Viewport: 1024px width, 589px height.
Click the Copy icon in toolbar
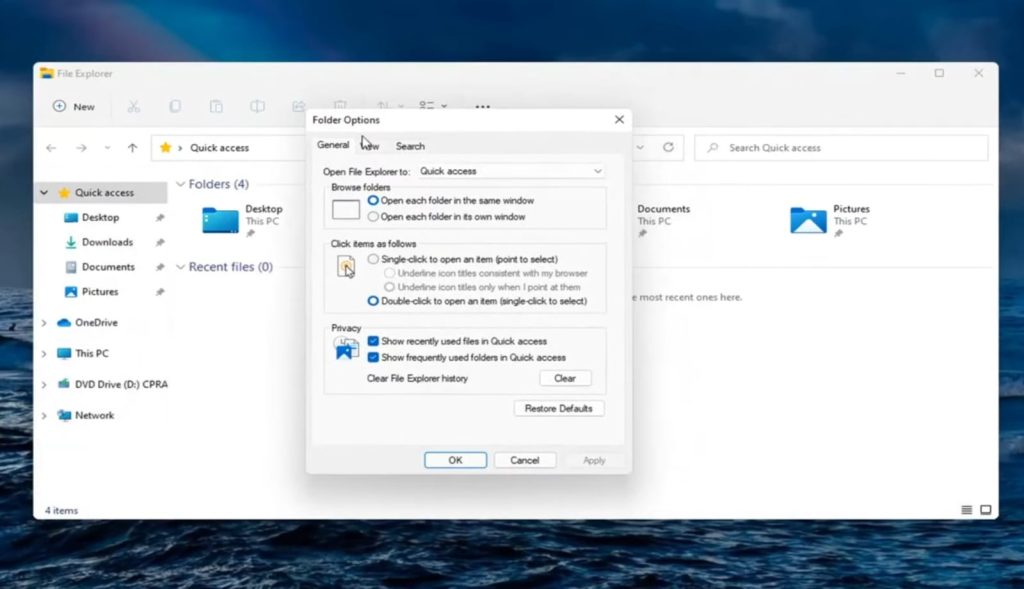tap(175, 107)
